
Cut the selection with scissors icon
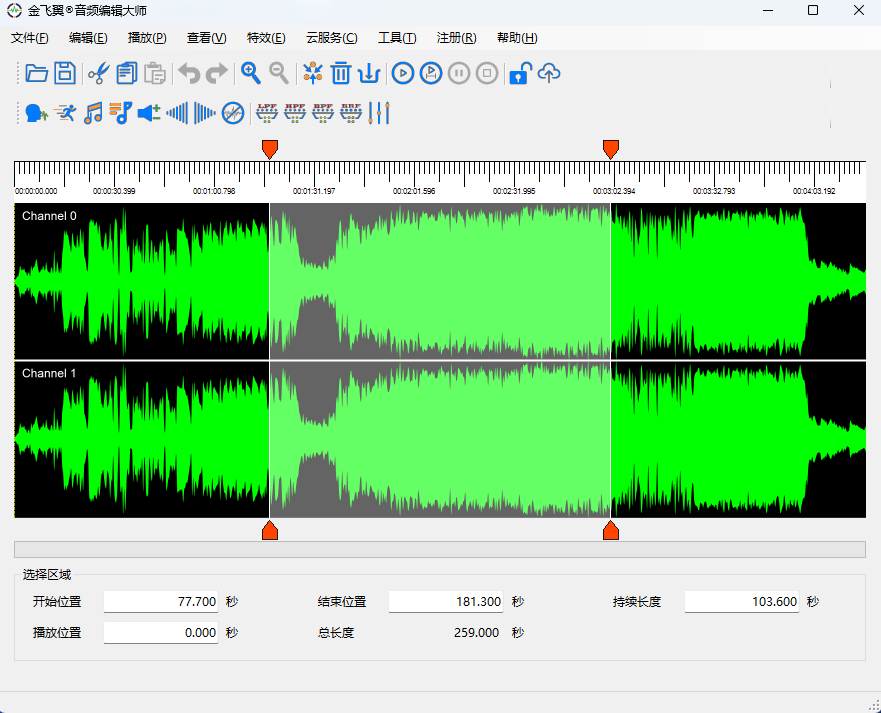(98, 73)
